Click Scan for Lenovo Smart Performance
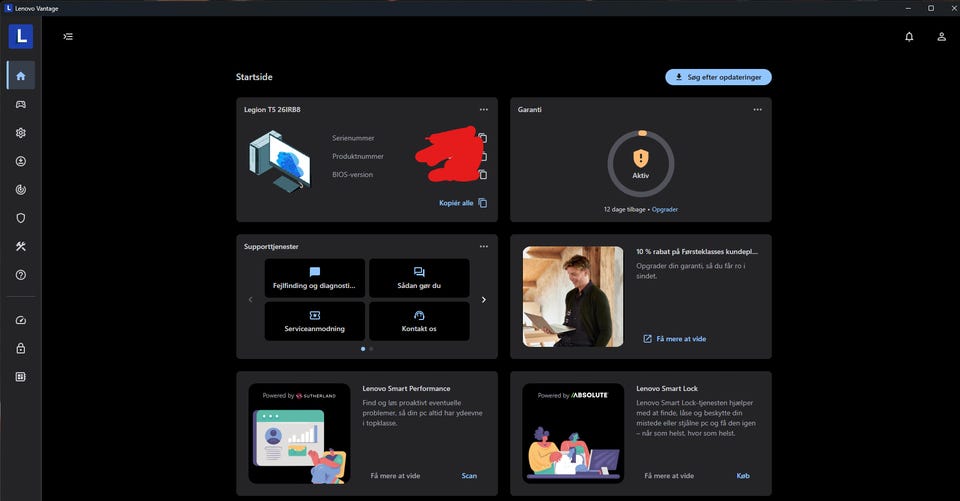 coord(469,476)
